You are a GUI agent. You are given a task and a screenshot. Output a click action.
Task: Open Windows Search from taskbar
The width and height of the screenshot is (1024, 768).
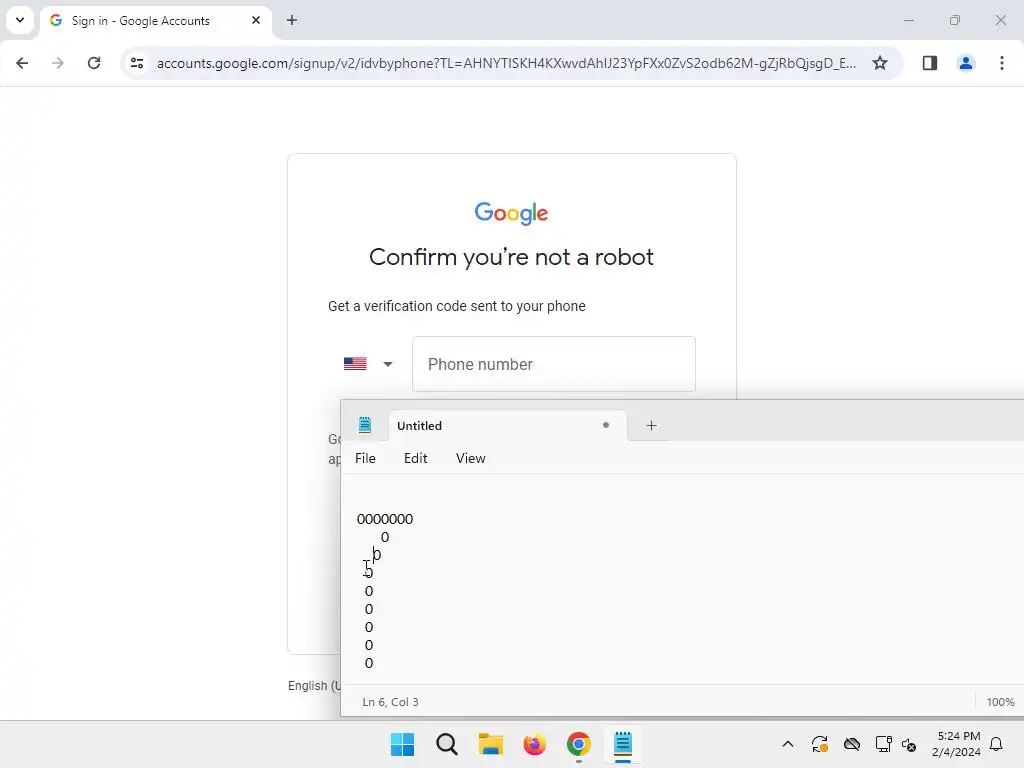coord(447,744)
